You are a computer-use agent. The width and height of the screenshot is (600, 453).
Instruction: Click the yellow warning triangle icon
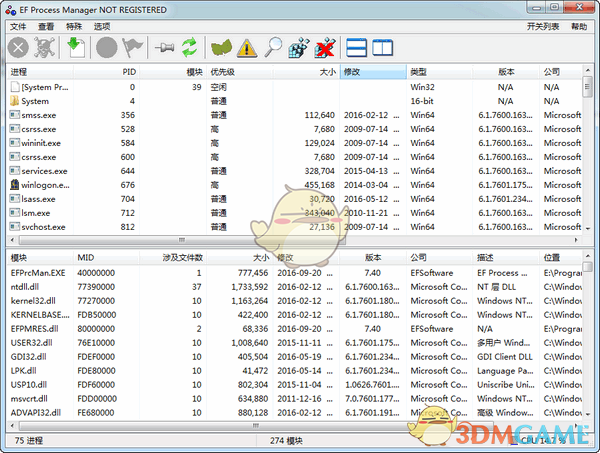pos(247,48)
